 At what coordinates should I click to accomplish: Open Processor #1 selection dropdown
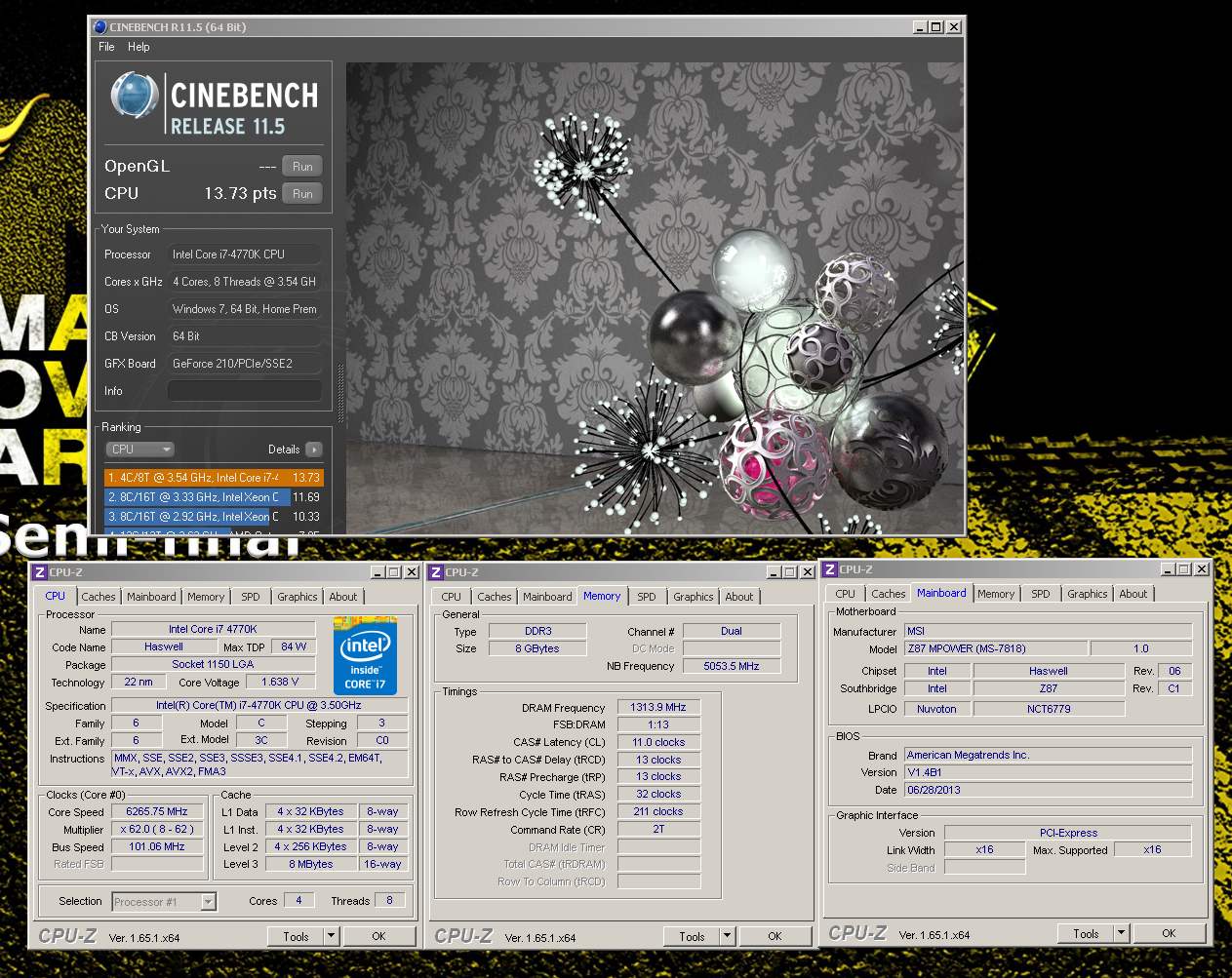point(164,902)
